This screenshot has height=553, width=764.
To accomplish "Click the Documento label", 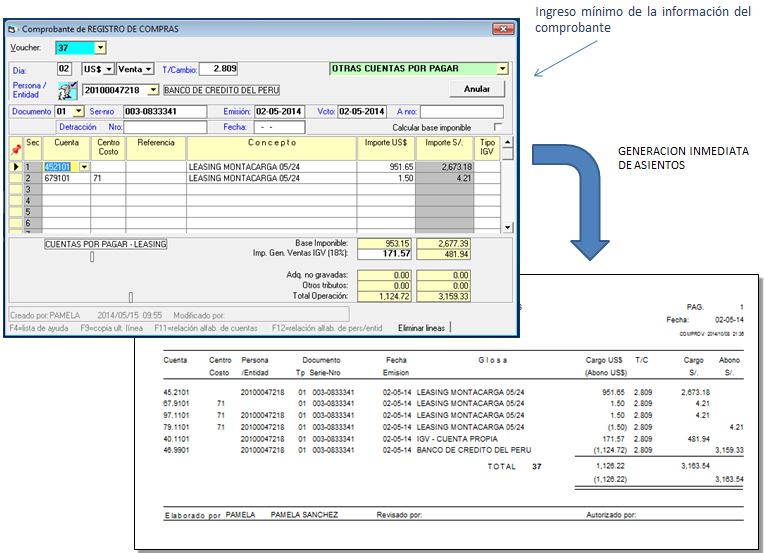I will click(32, 112).
